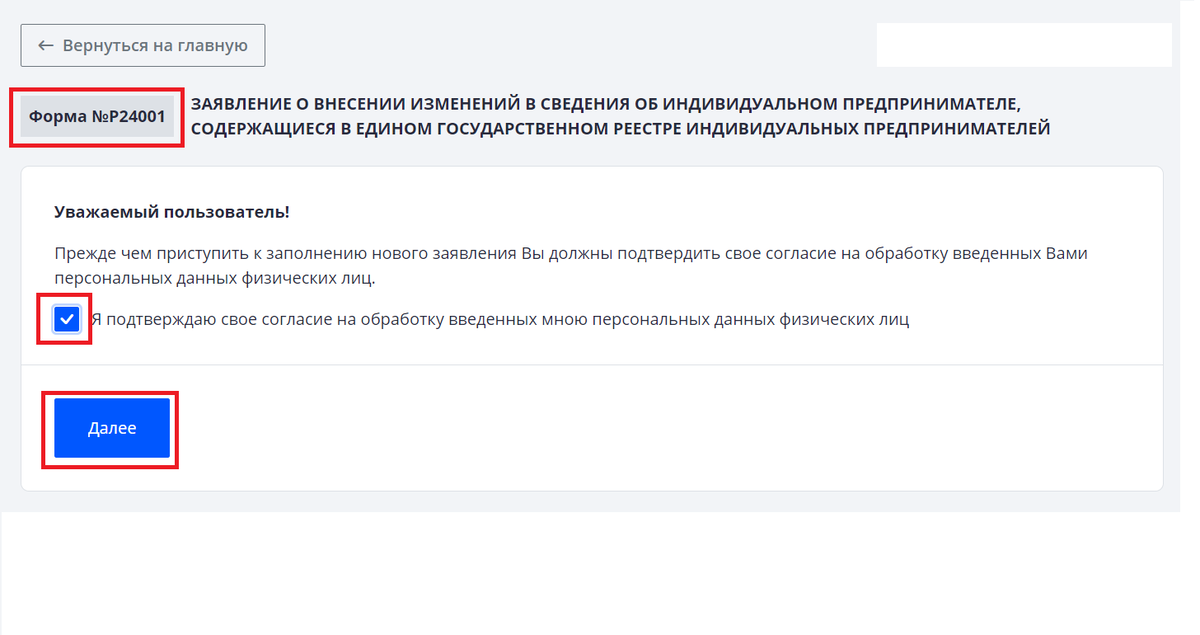Click inside the blank field near the top right
The image size is (1200, 635).
click(x=1024, y=44)
